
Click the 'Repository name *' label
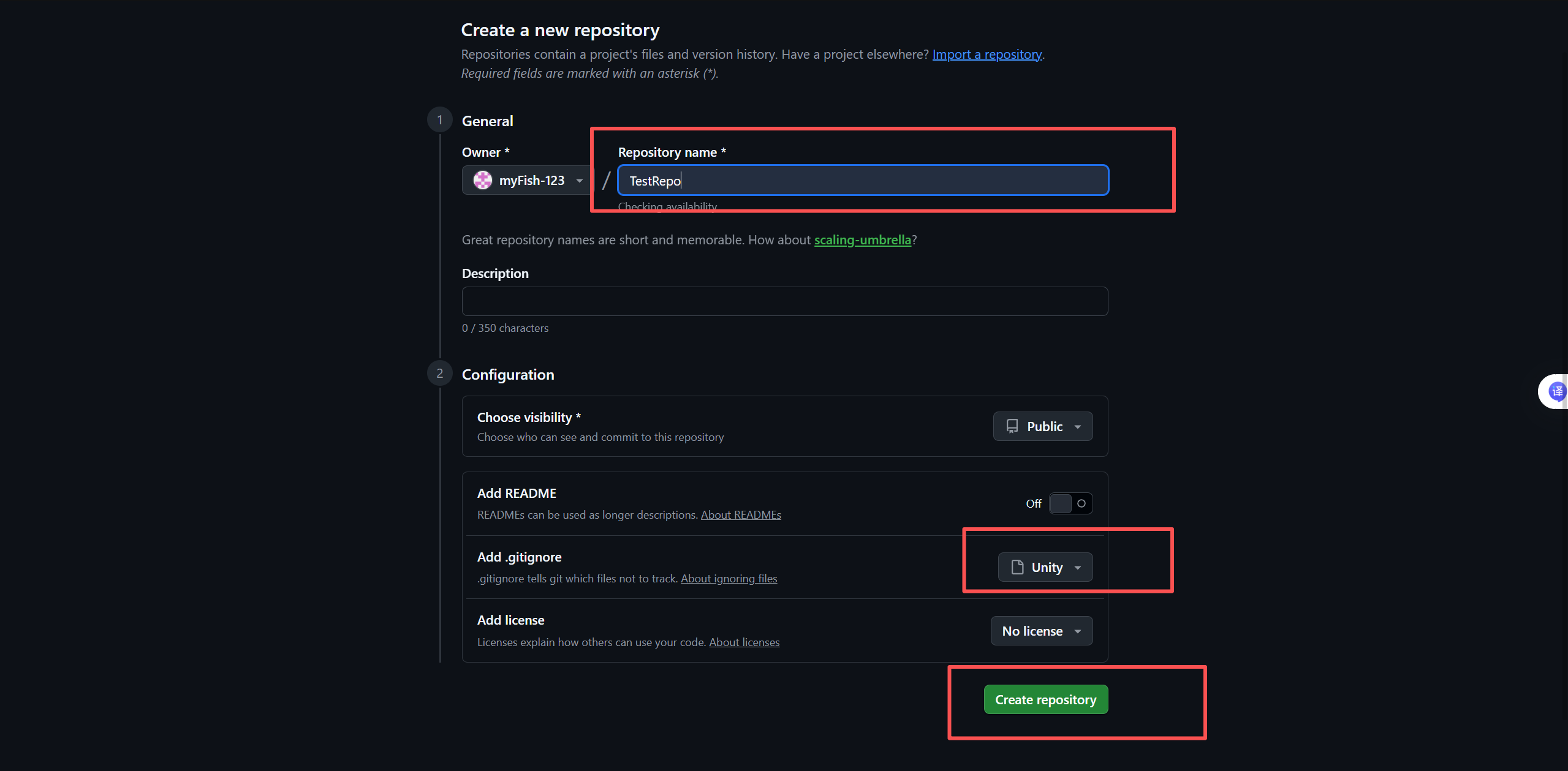click(x=672, y=152)
